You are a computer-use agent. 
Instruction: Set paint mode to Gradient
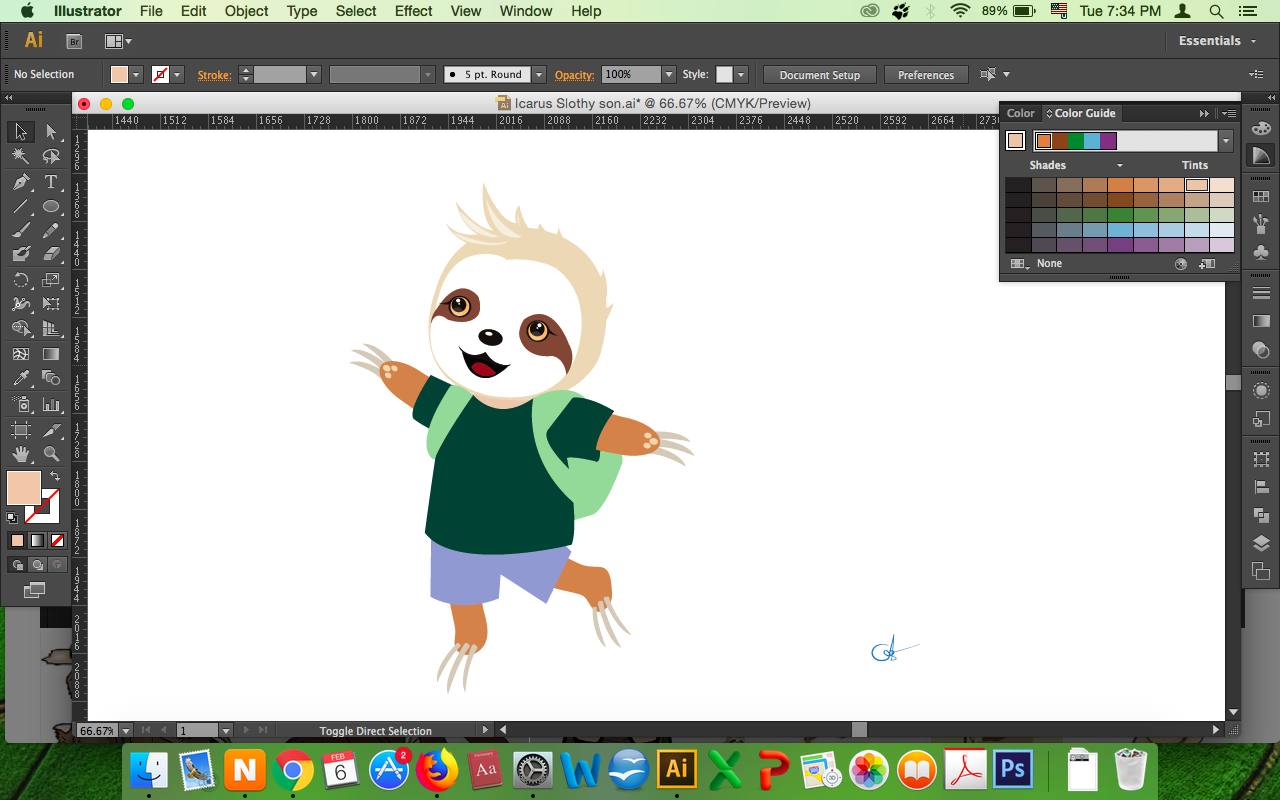pos(37,540)
